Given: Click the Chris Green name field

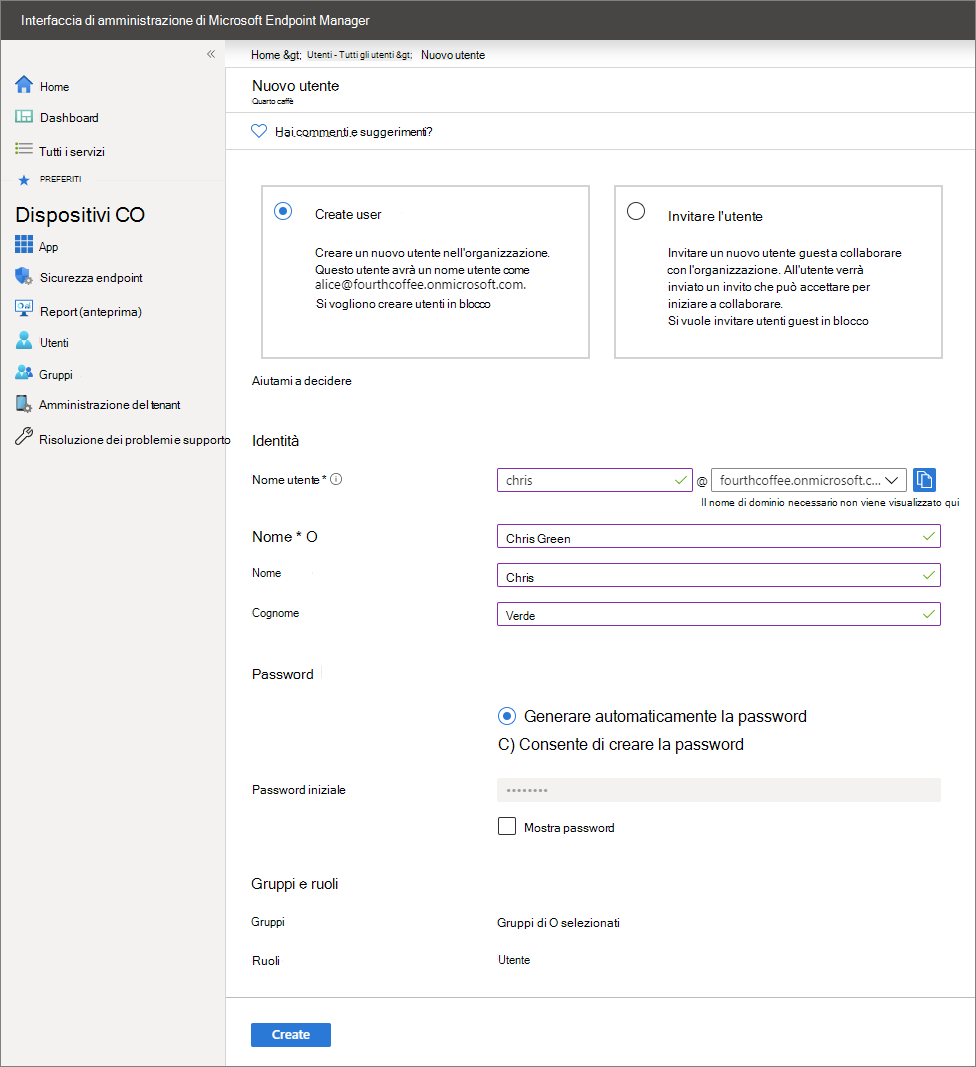Looking at the screenshot, I should pyautogui.click(x=719, y=536).
